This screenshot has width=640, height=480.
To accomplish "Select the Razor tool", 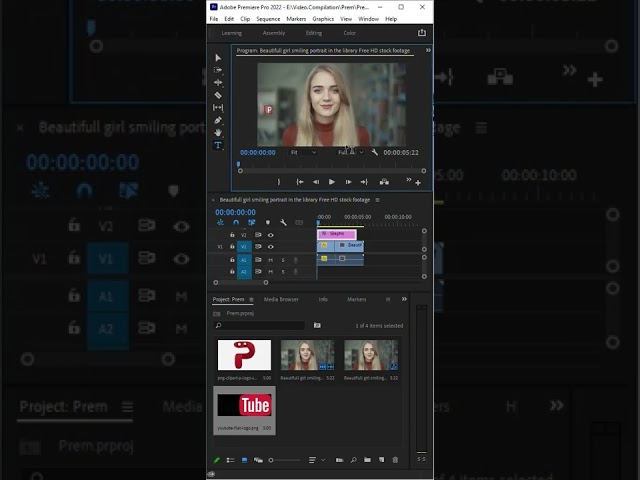I will point(218,95).
